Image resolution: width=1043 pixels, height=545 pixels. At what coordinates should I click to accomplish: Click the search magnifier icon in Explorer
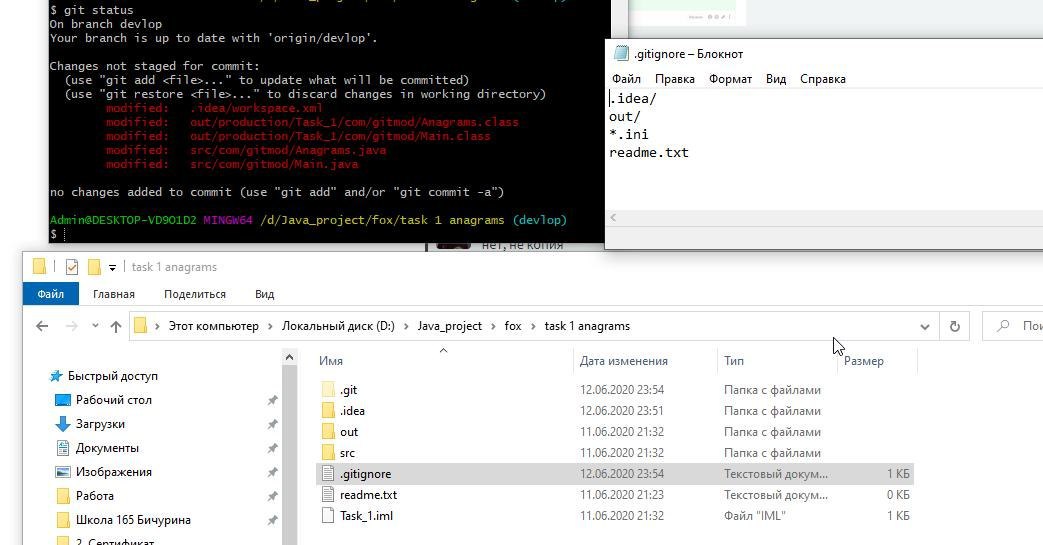1003,326
